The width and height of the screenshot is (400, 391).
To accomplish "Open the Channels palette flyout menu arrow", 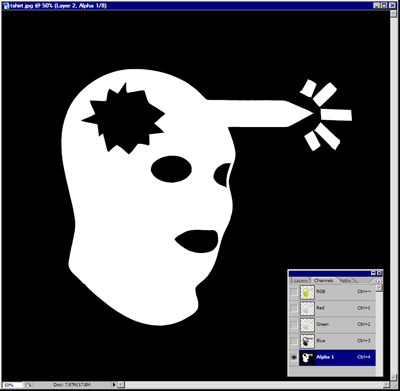I will click(x=379, y=281).
